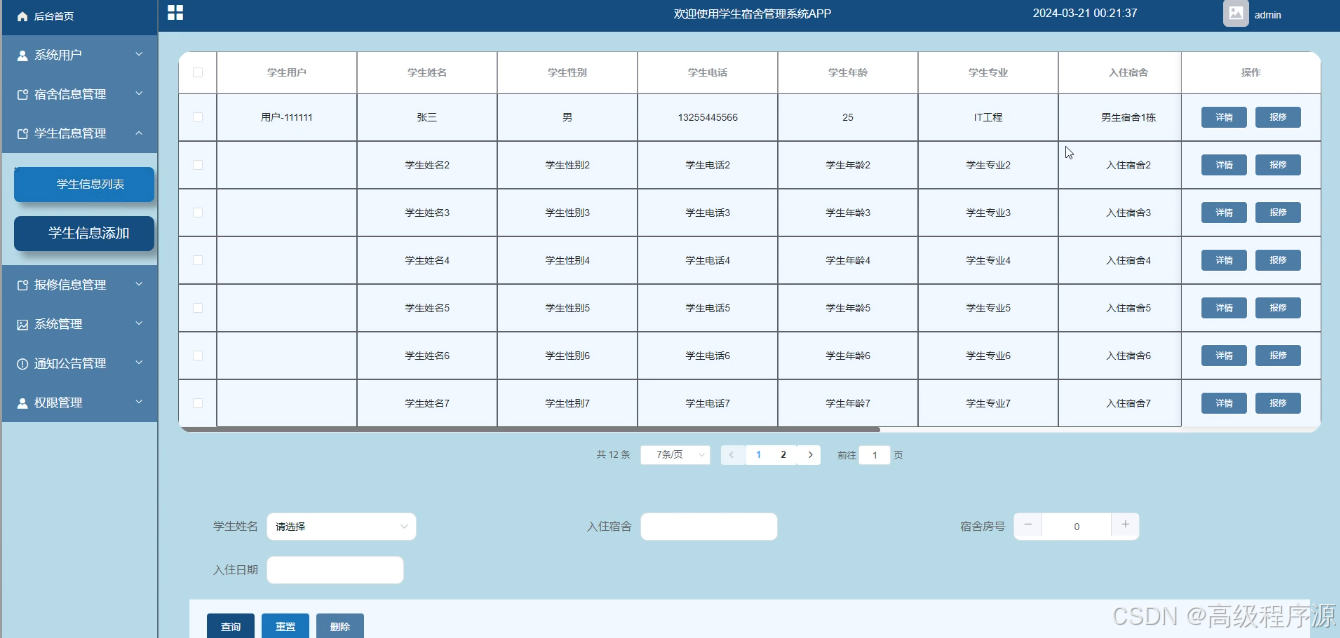
Task: Check the row checkbox for 学生姓名6
Action: point(198,355)
